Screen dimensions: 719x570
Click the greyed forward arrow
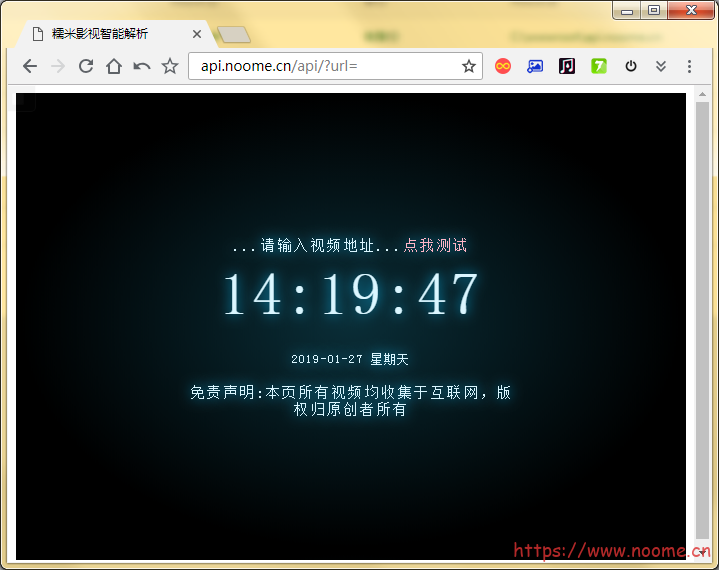[58, 66]
